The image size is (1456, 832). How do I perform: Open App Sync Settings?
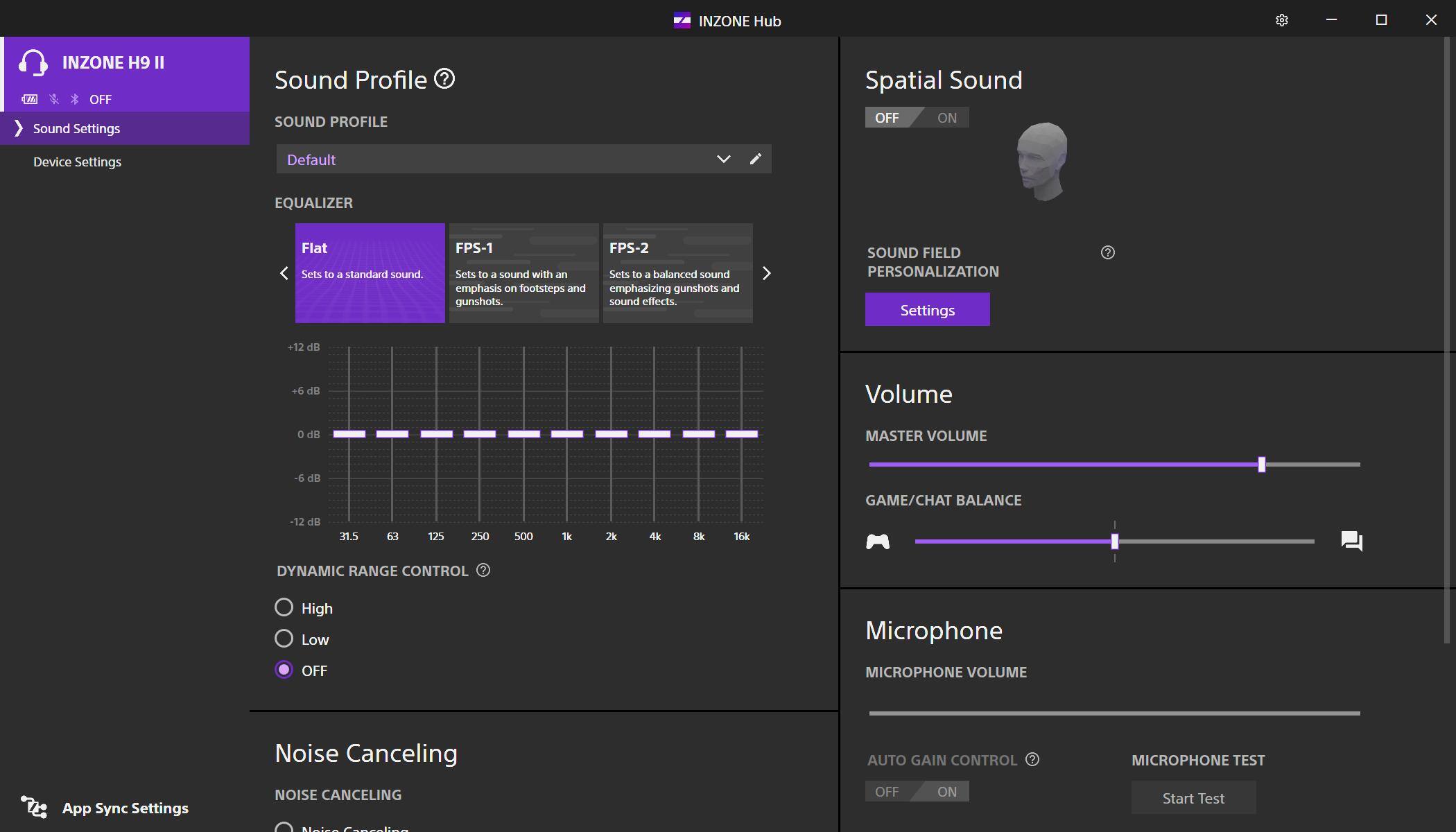point(125,808)
